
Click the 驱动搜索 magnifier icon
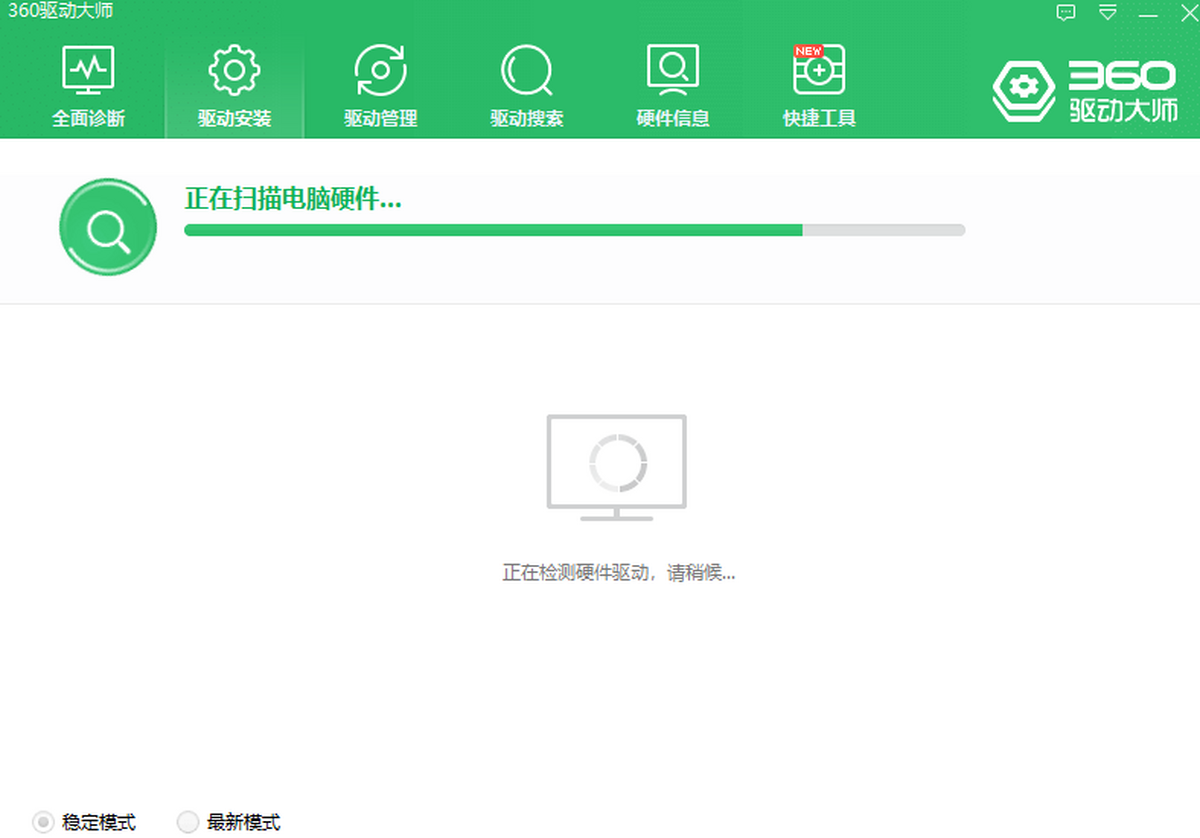pyautogui.click(x=526, y=70)
